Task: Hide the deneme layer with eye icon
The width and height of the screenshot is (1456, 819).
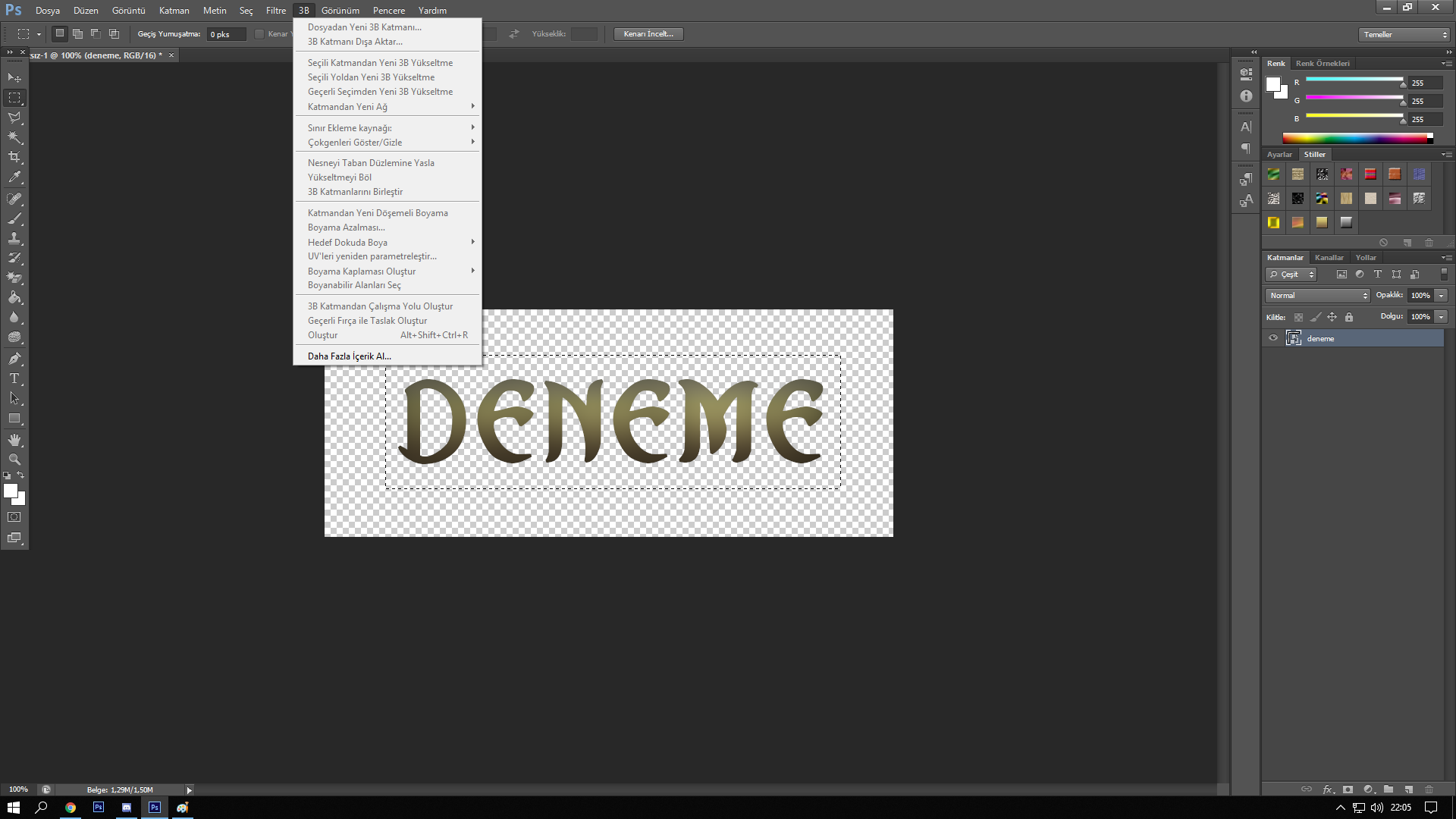Action: tap(1273, 338)
